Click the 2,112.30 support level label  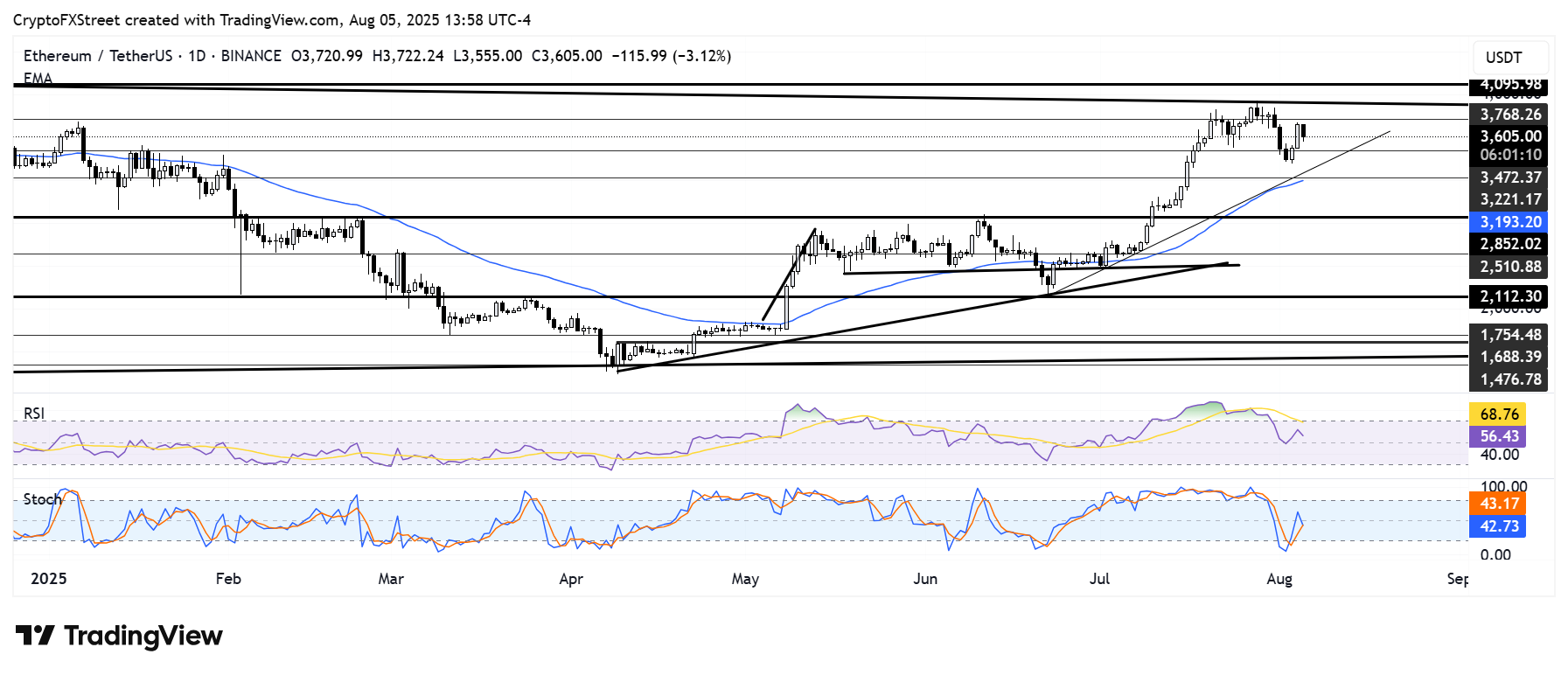[1509, 296]
